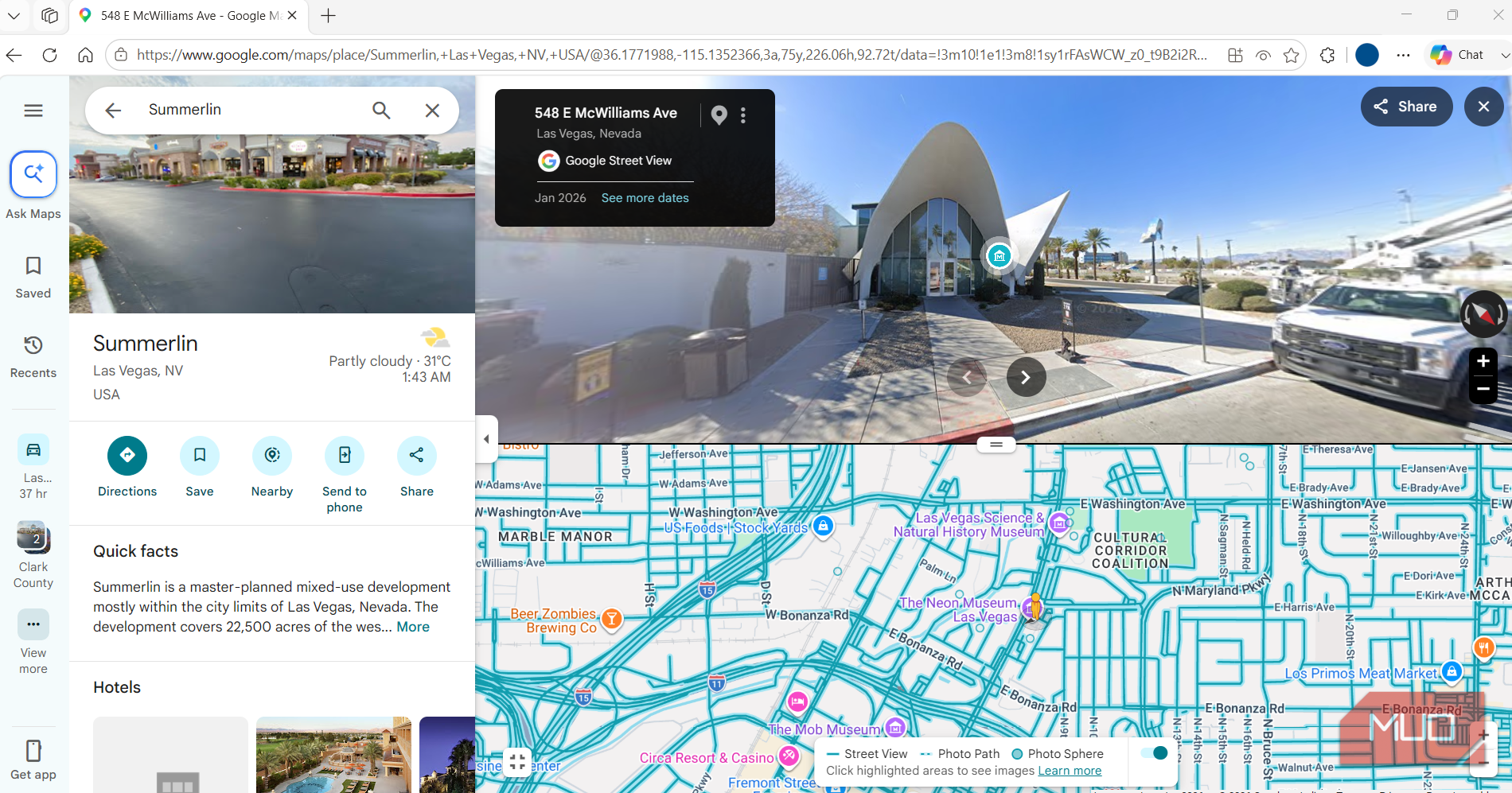Click the browser address bar URL
This screenshot has width=1512, height=793.
click(x=672, y=55)
